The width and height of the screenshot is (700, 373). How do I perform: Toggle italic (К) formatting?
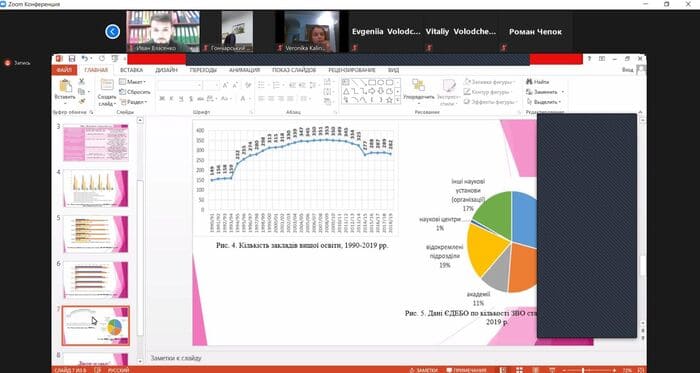(x=171, y=99)
